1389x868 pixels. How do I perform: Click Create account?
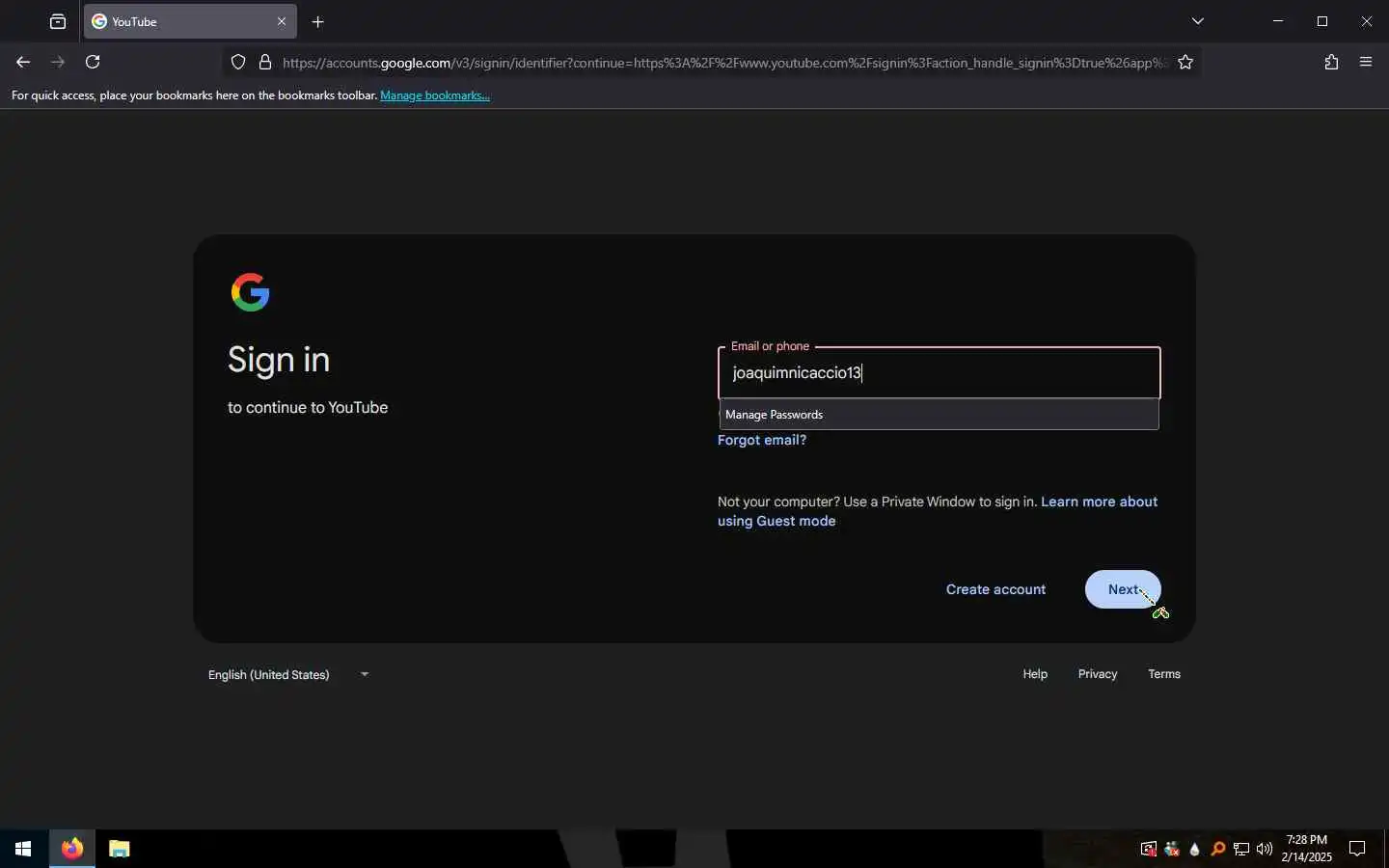point(995,589)
